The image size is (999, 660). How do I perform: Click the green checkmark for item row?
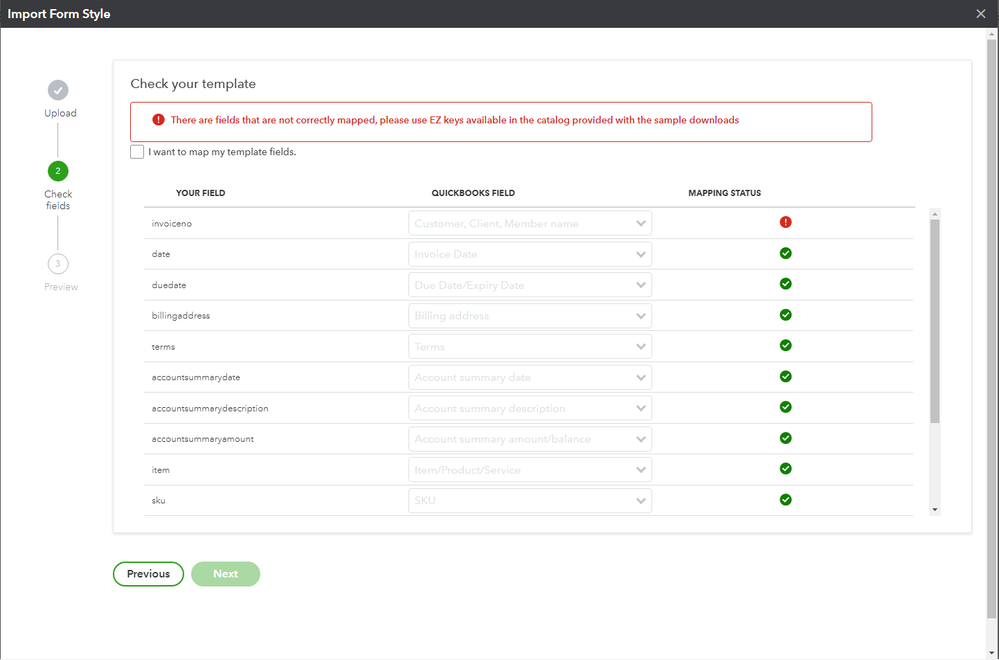[785, 469]
